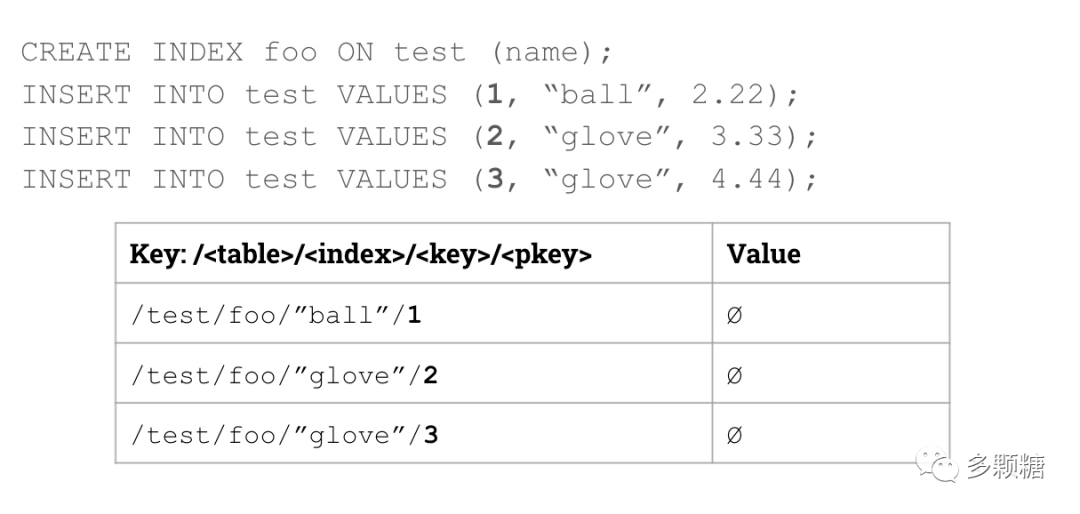Click the CREATE INDEX foo statement line
The image size is (1080, 514).
(x=316, y=52)
